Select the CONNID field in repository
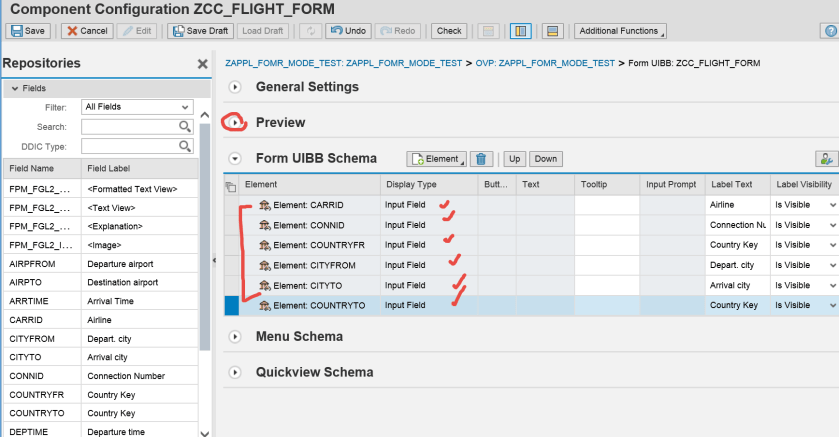The image size is (839, 437). [x=101, y=376]
